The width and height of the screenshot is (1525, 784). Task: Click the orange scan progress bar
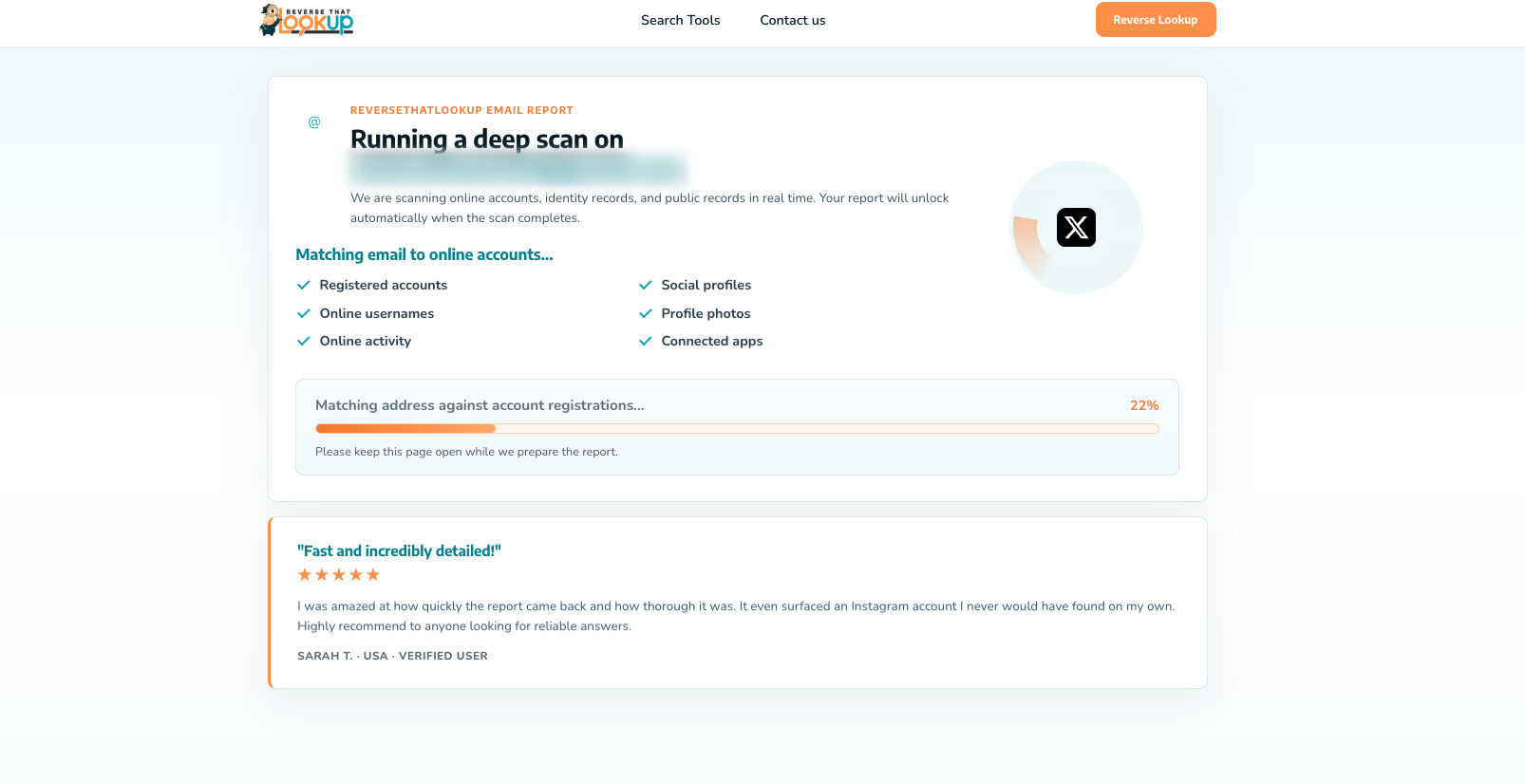point(737,429)
